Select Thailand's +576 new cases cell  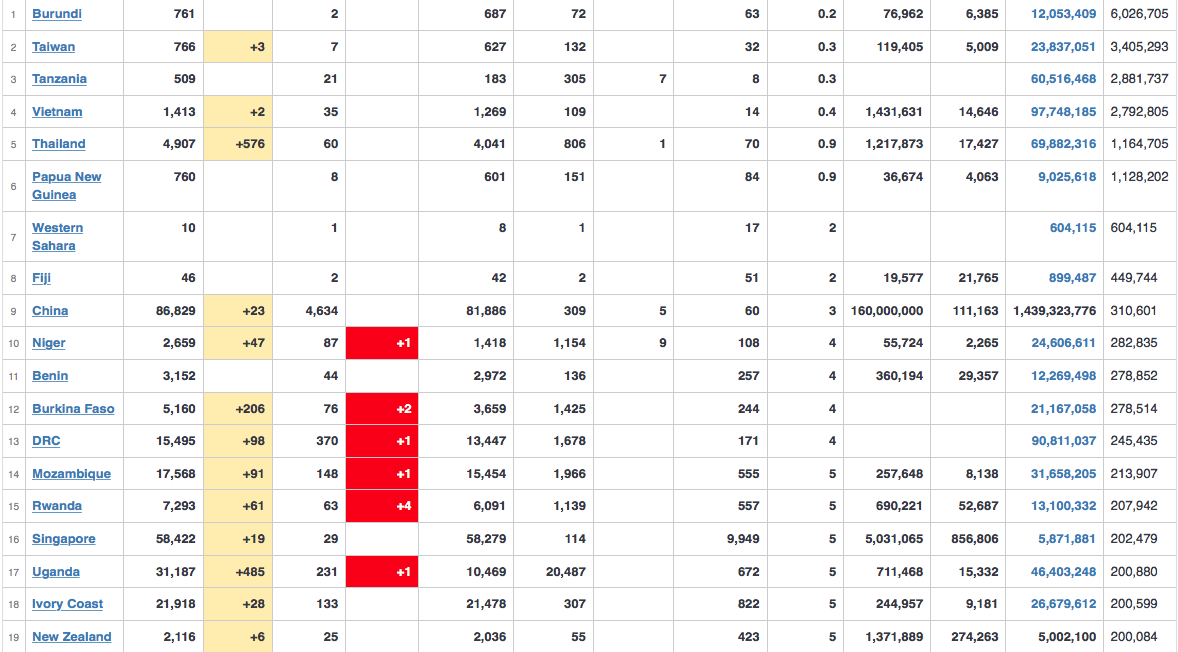click(x=237, y=144)
